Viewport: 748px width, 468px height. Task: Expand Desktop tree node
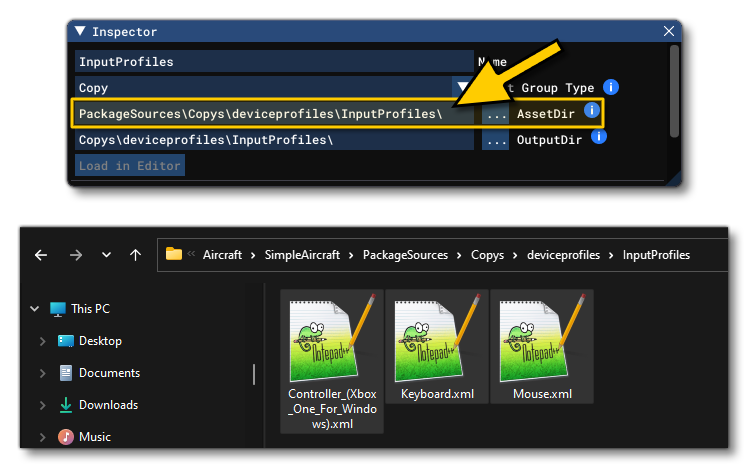pyautogui.click(x=42, y=341)
